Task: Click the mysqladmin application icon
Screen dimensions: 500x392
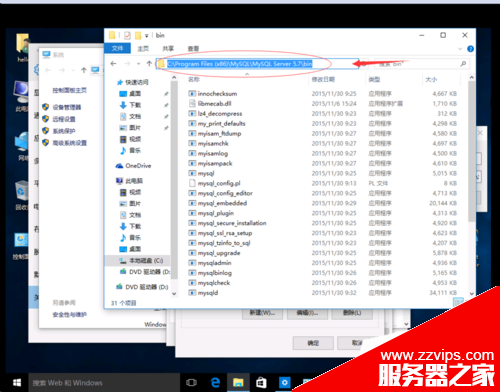Action: [192, 263]
